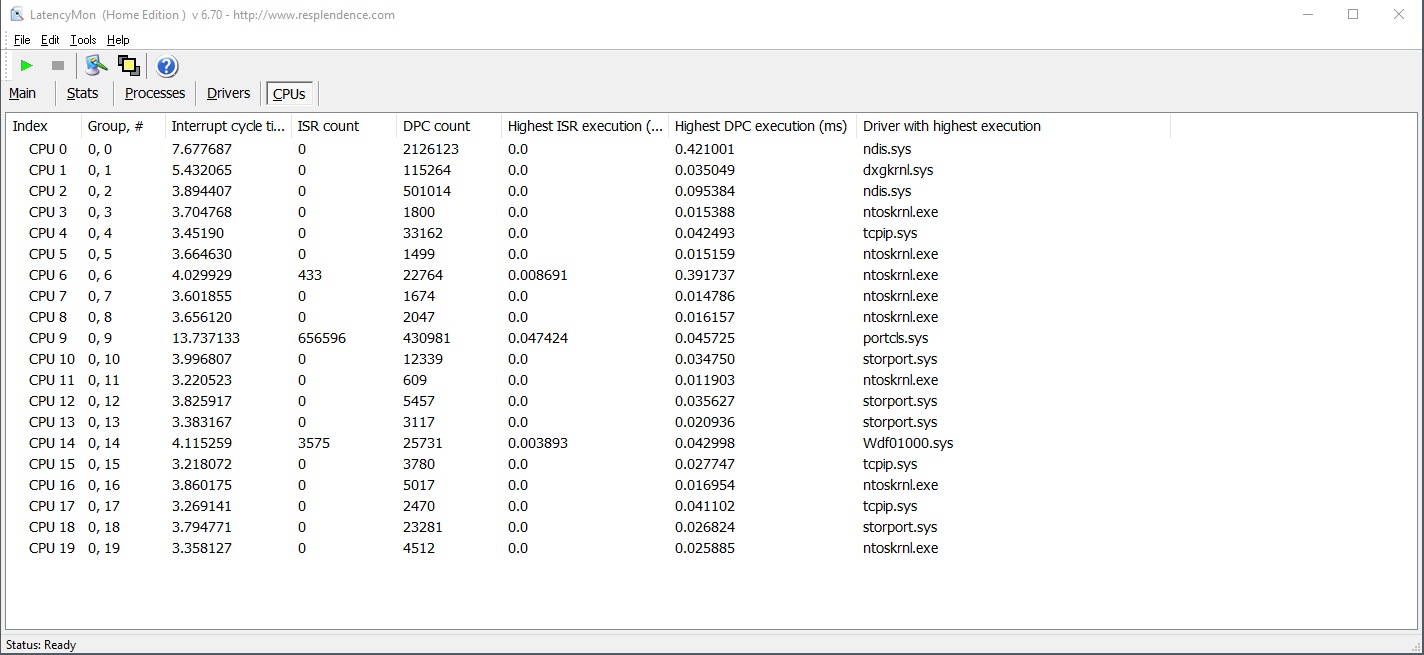
Task: Select the CPU 7 row
Action: coord(588,296)
